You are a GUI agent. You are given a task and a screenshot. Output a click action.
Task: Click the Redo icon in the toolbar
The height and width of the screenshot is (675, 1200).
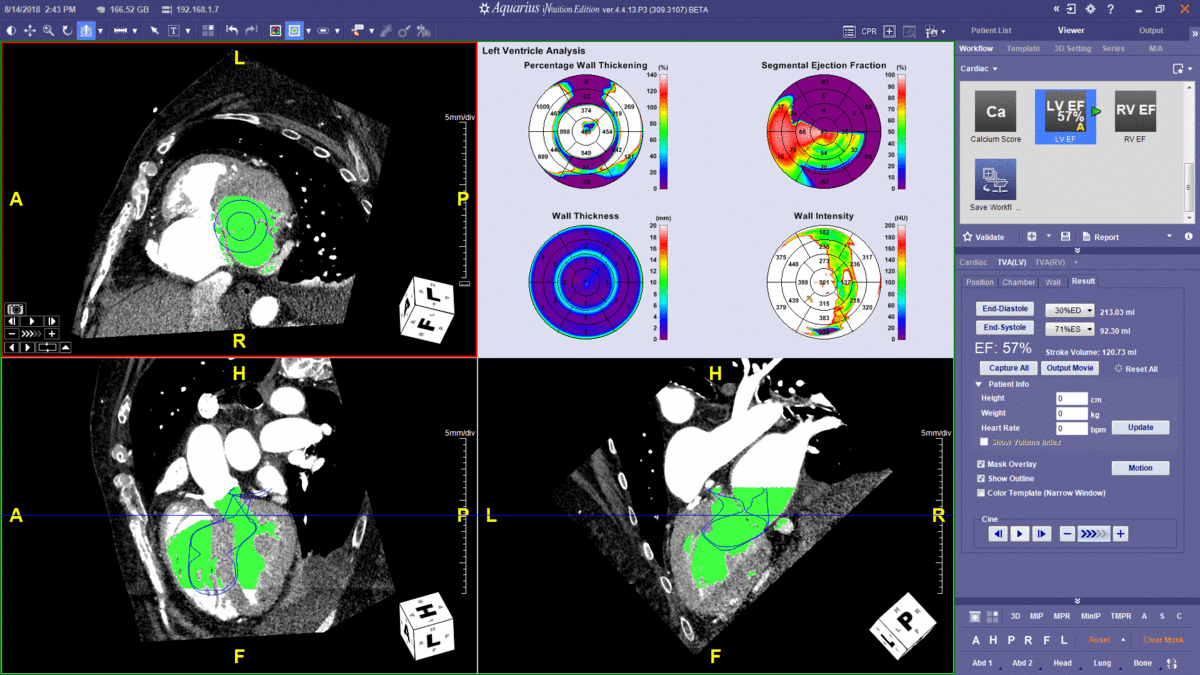tap(251, 30)
